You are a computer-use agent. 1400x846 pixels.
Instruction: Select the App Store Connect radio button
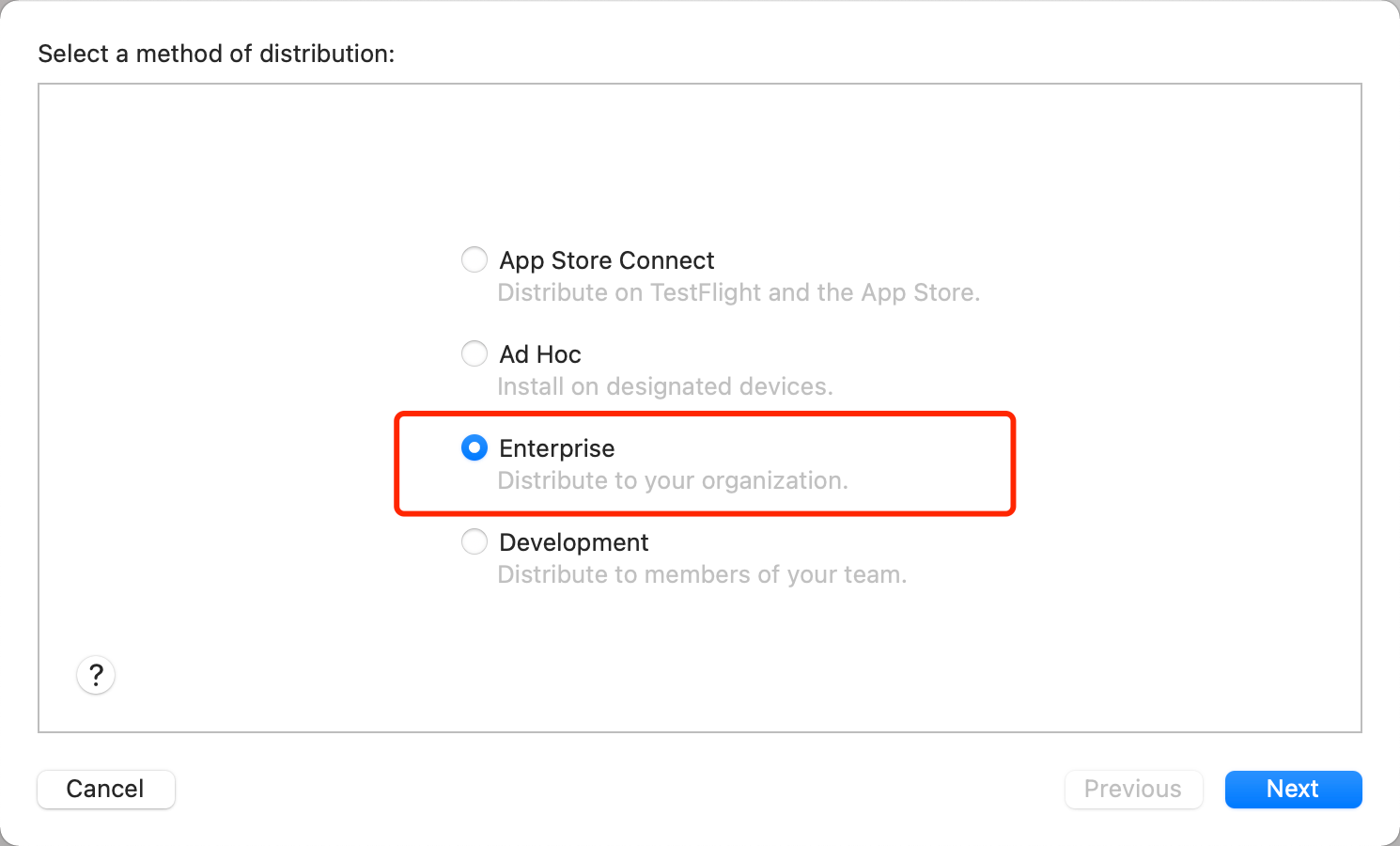point(474,259)
